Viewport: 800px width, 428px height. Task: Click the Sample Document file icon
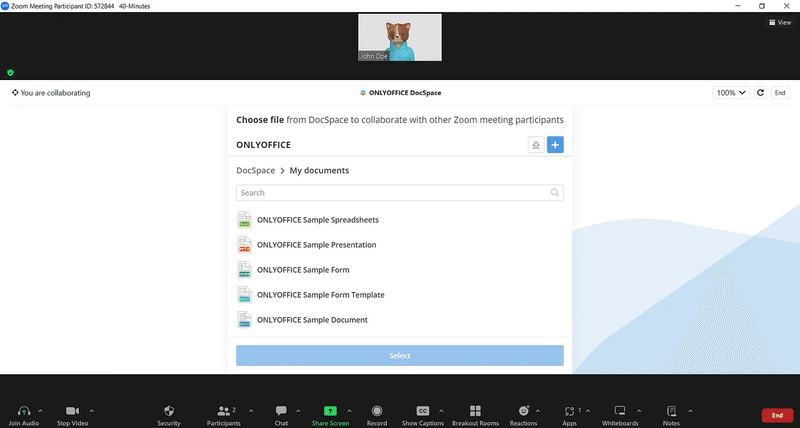244,320
